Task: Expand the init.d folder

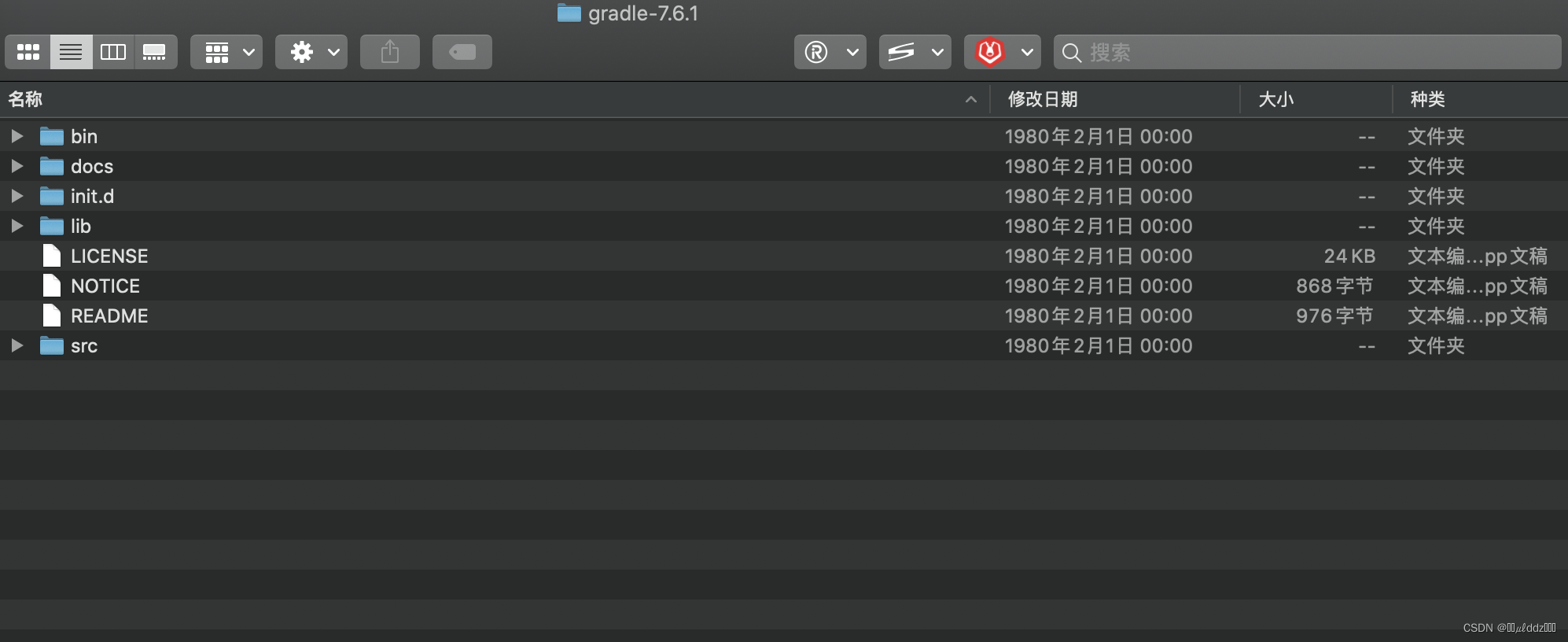Action: point(17,196)
